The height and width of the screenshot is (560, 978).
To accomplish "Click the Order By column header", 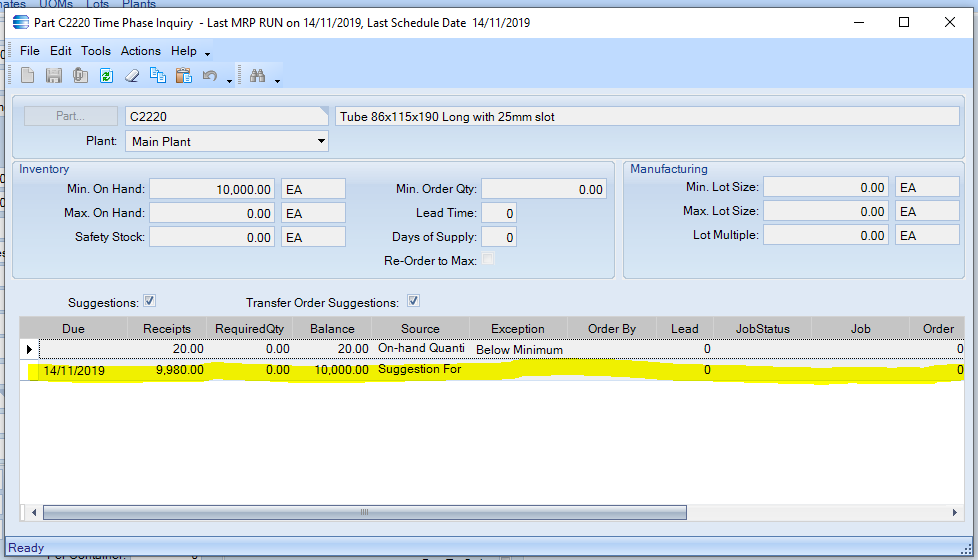I will [x=611, y=329].
